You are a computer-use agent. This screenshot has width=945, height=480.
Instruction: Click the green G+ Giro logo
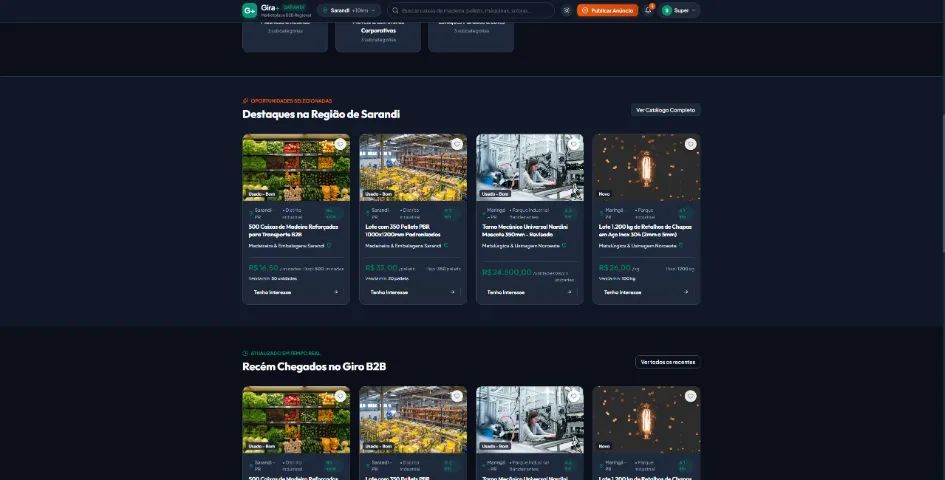pos(250,10)
